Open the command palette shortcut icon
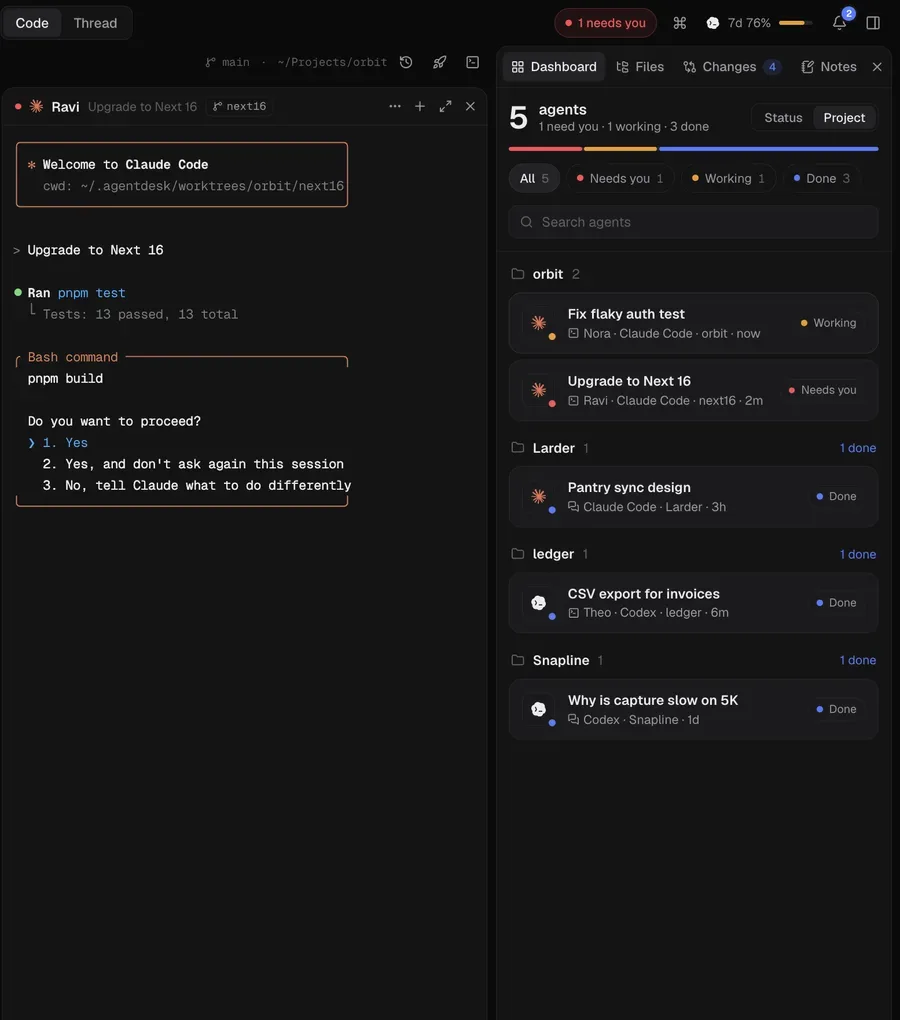 pyautogui.click(x=680, y=23)
